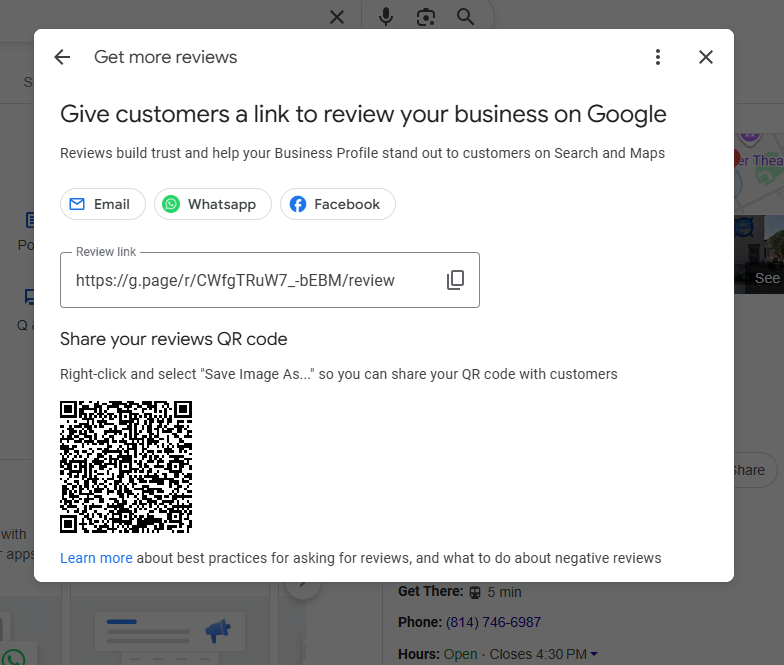Share the review link via Facebook
Image resolution: width=784 pixels, height=665 pixels.
click(337, 204)
